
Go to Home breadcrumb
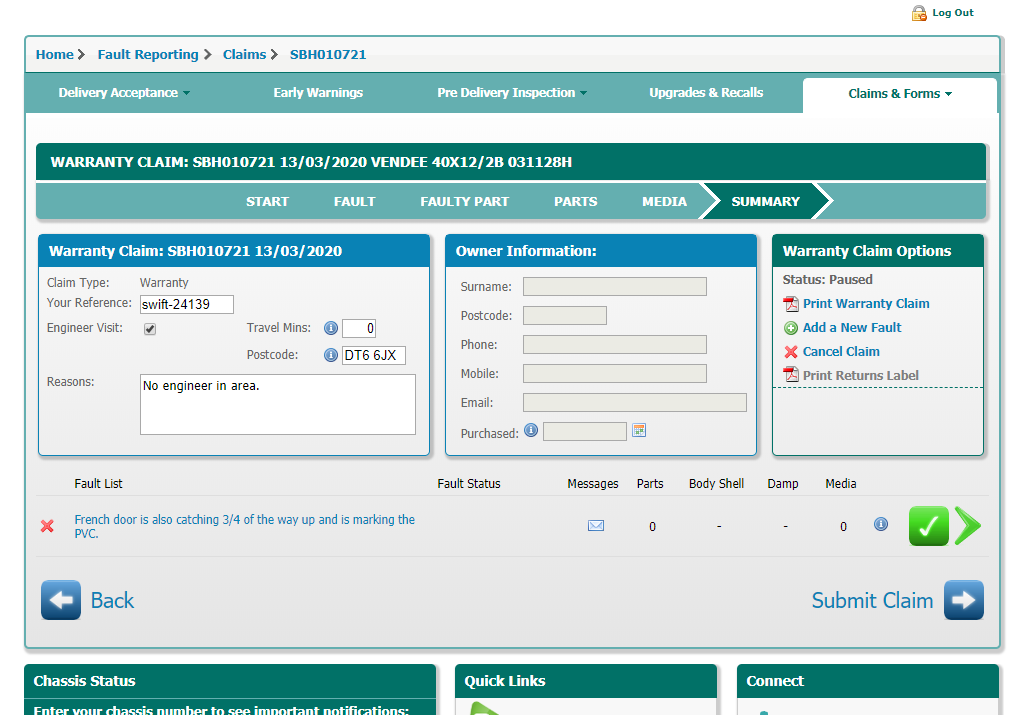tap(55, 55)
